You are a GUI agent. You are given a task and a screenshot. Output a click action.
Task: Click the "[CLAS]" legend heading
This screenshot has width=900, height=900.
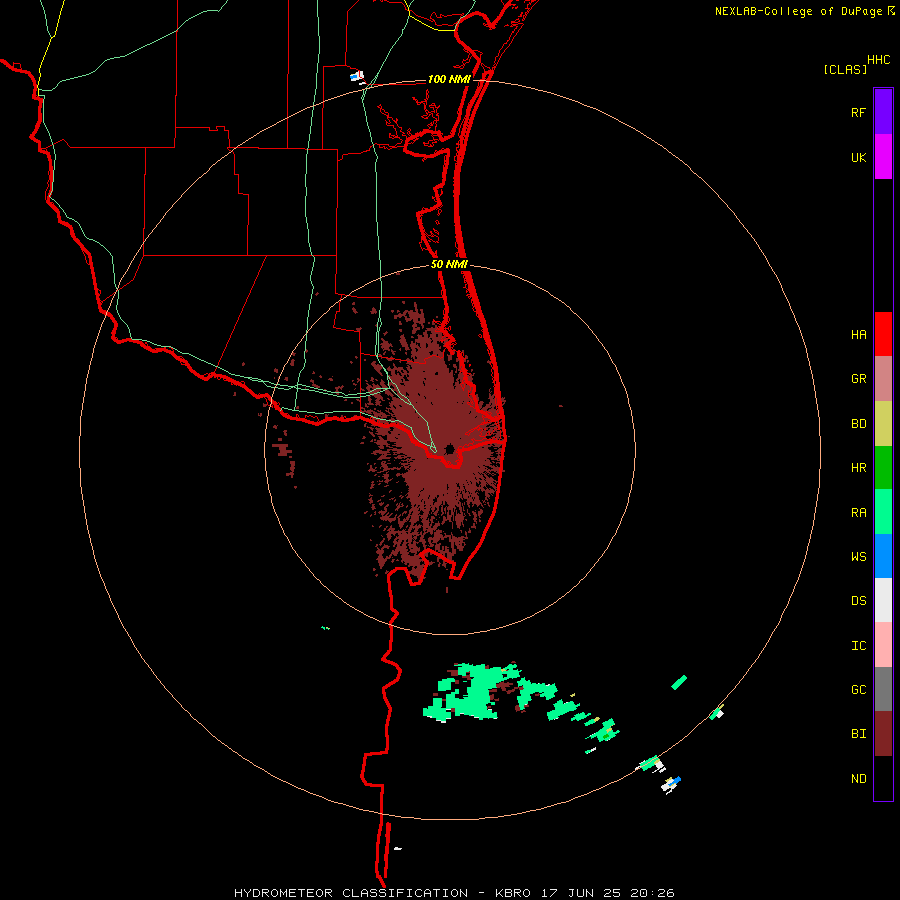(x=845, y=69)
